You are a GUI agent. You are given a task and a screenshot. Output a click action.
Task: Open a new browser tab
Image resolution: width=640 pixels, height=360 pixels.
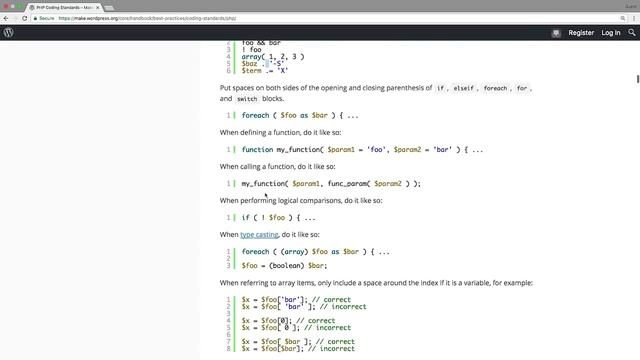point(109,8)
